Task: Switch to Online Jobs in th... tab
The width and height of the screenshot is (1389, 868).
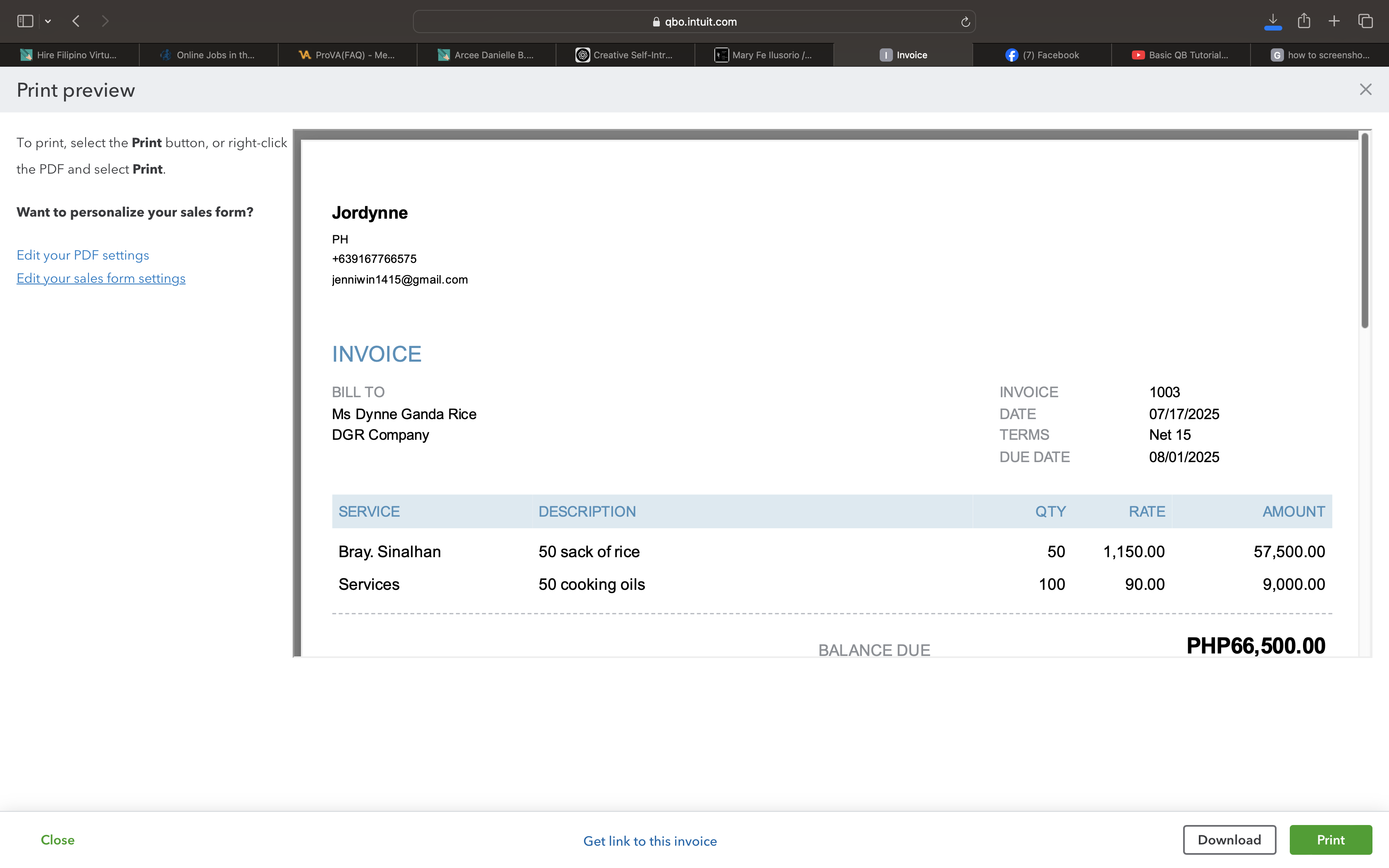Action: 208,55
